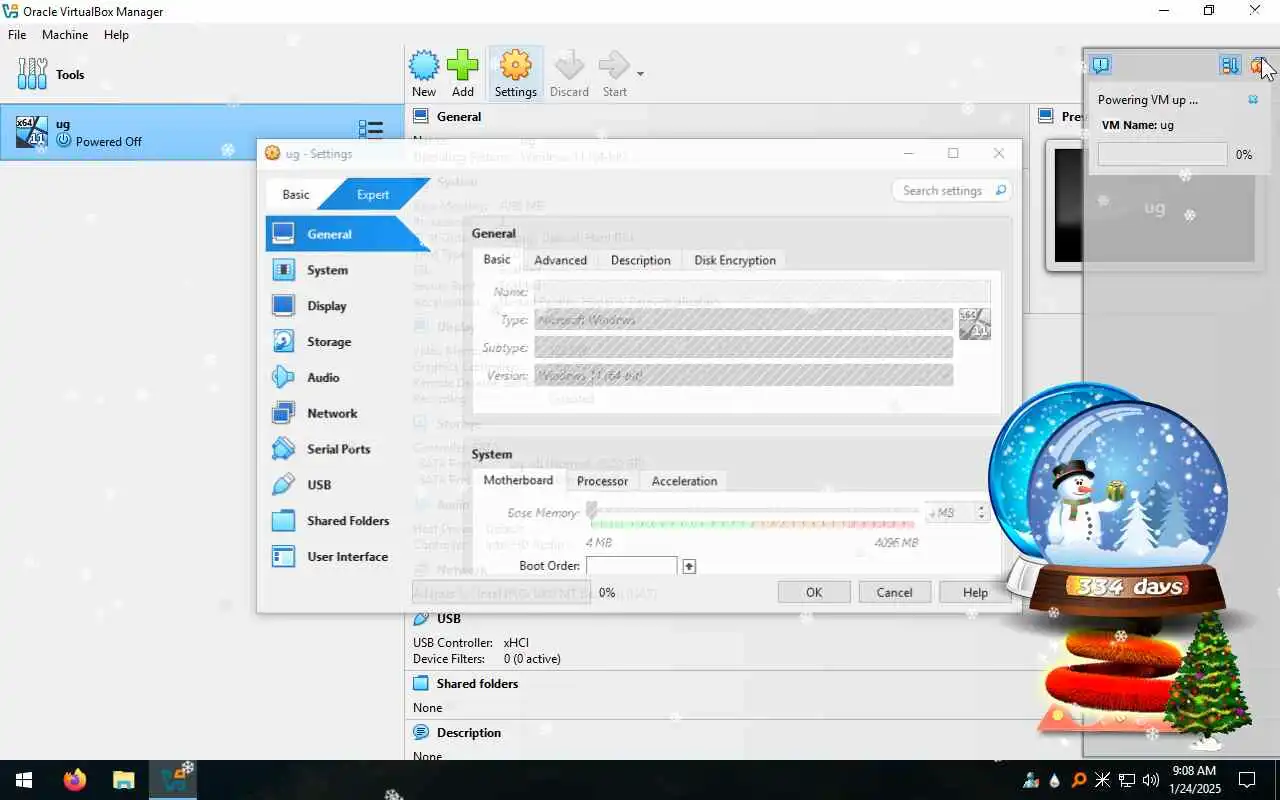Click the Windows 11 OS type icon

tap(974, 324)
